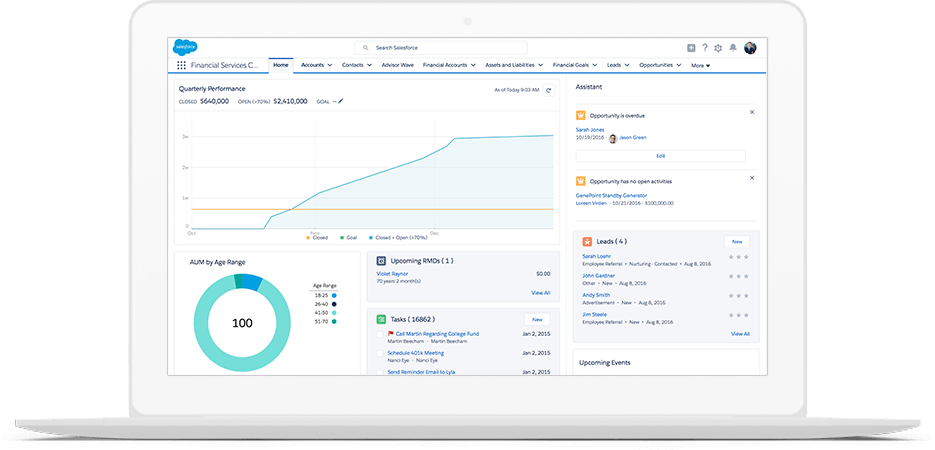Open the Setup gear icon
This screenshot has height=450, width=935.
pyautogui.click(x=718, y=48)
